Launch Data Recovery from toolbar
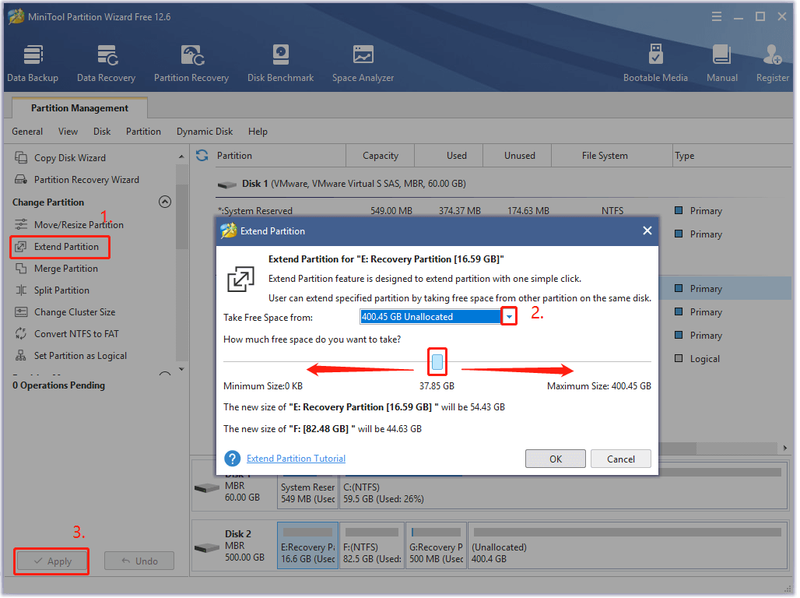 pyautogui.click(x=106, y=63)
